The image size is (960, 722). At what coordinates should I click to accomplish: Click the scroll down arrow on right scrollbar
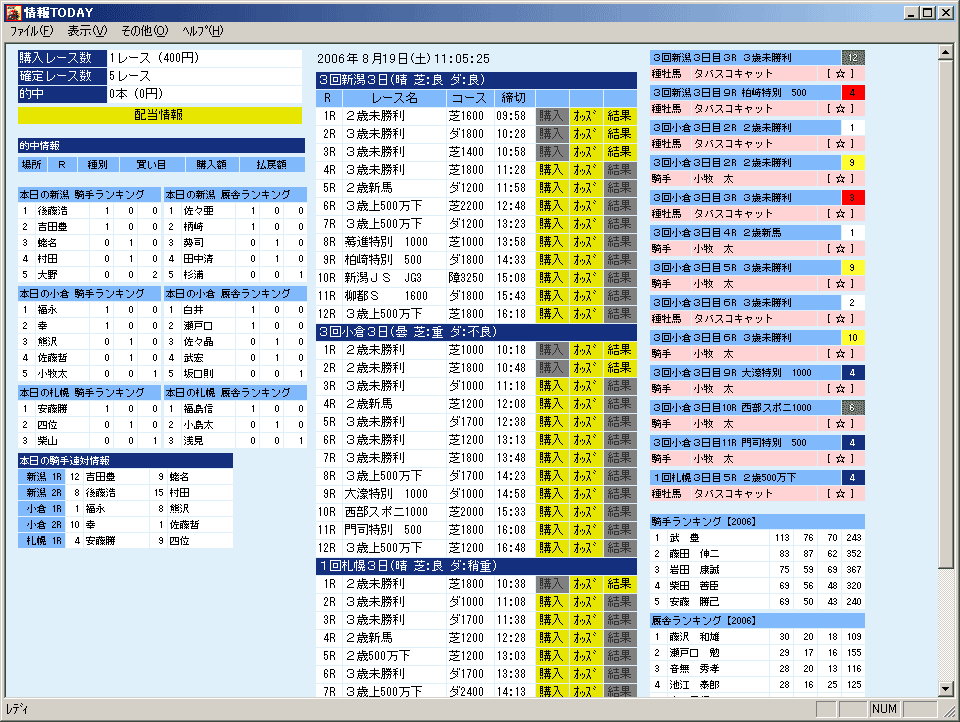tap(946, 688)
